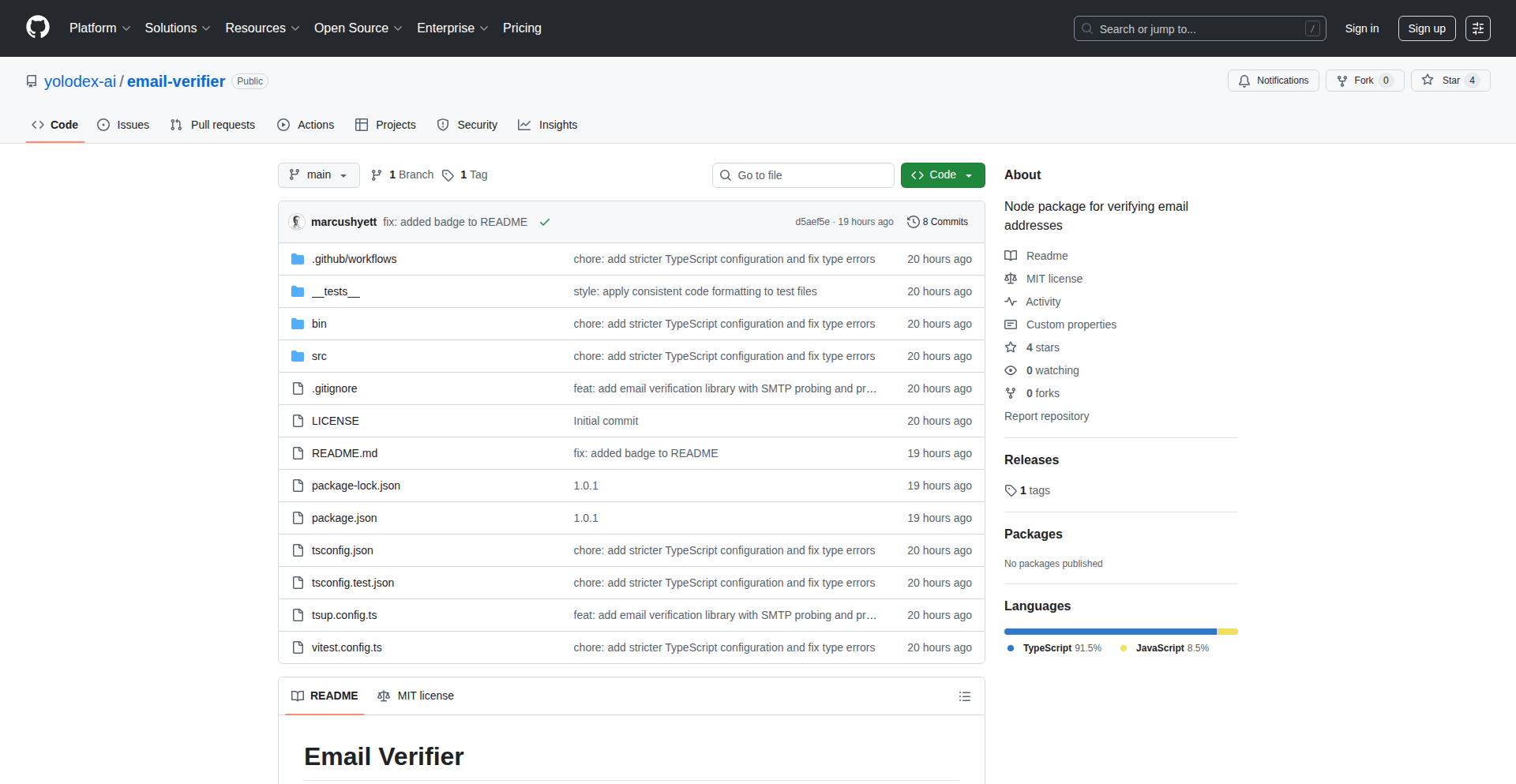This screenshot has width=1516, height=784.
Task: Open the Notifications bell
Action: [x=1244, y=80]
